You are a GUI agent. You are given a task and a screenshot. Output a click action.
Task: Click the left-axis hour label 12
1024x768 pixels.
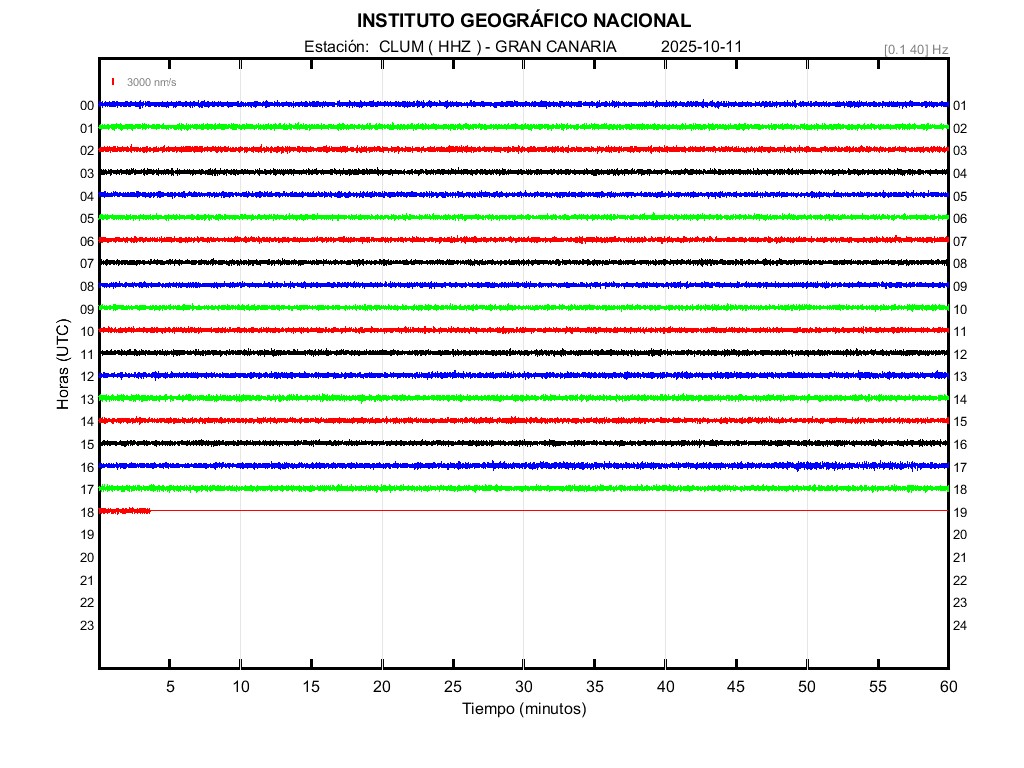click(87, 377)
